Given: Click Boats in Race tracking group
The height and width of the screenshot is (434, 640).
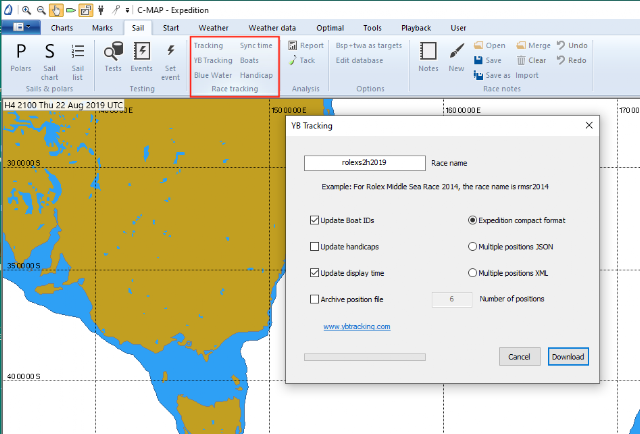Looking at the screenshot, I should 249,60.
